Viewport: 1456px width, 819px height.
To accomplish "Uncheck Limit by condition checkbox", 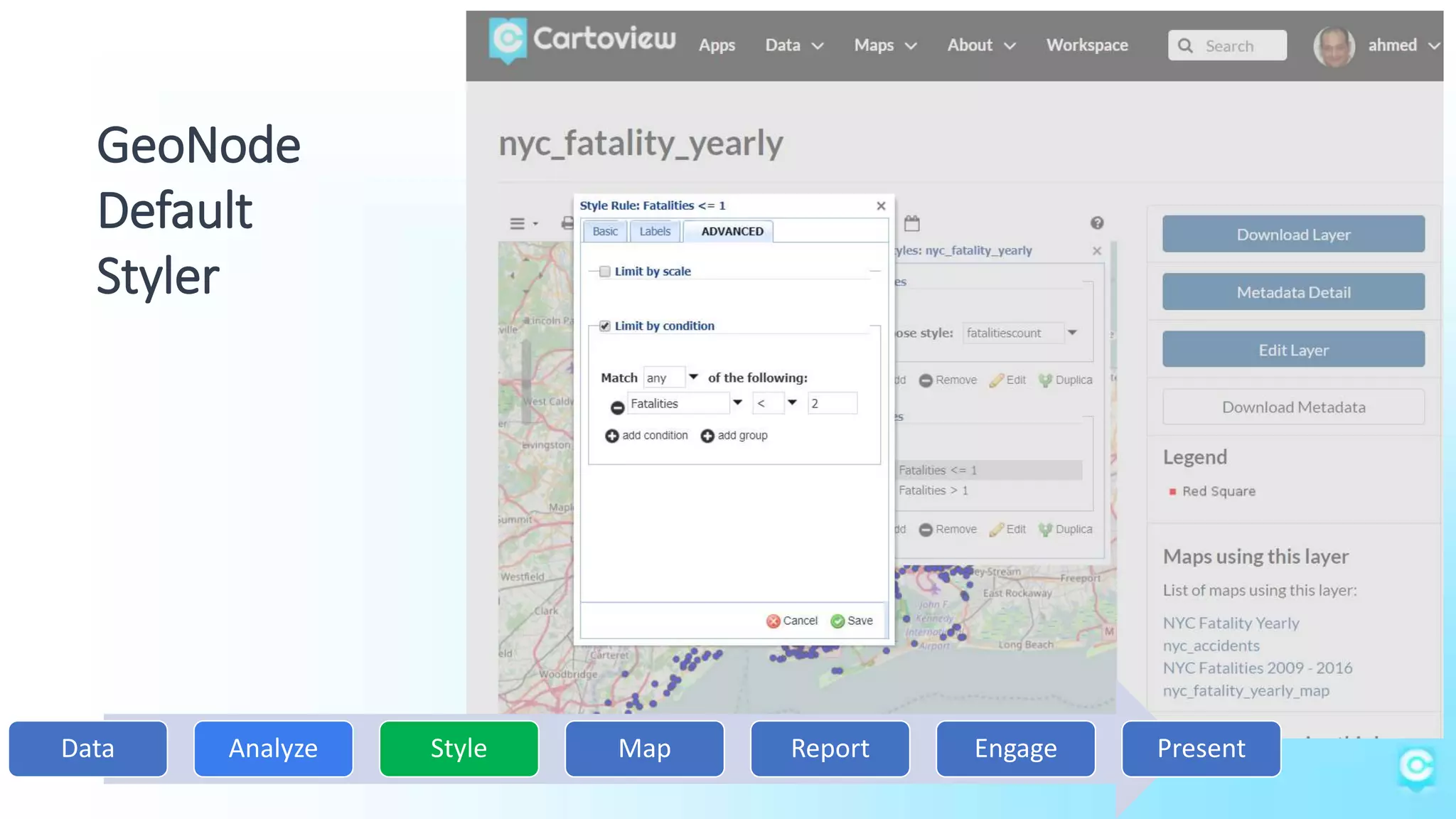I will [605, 326].
